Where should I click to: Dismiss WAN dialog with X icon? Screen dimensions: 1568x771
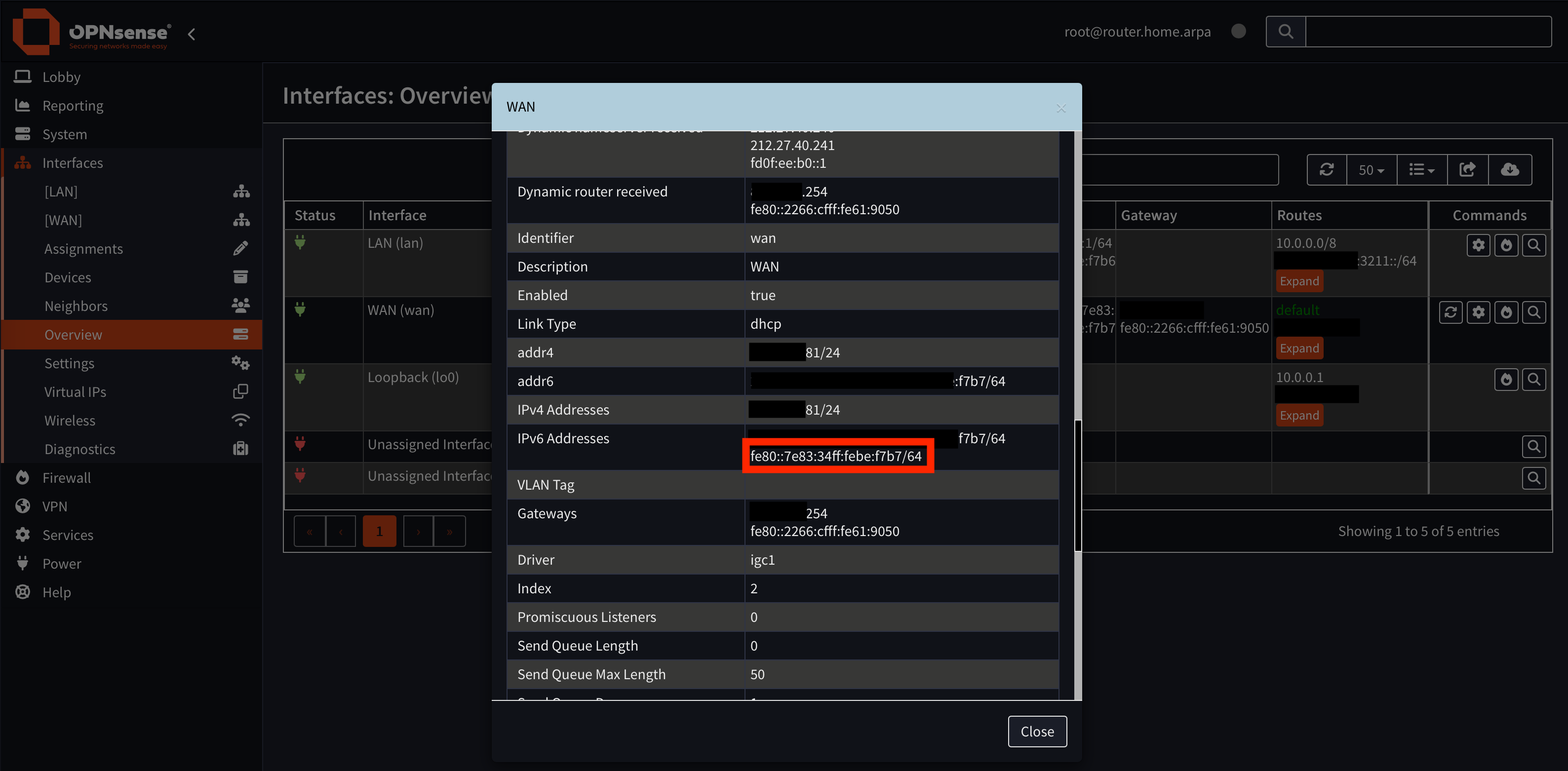click(x=1061, y=108)
